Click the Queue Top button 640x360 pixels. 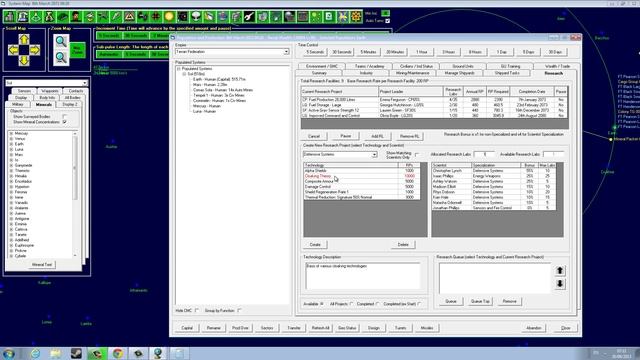point(480,301)
